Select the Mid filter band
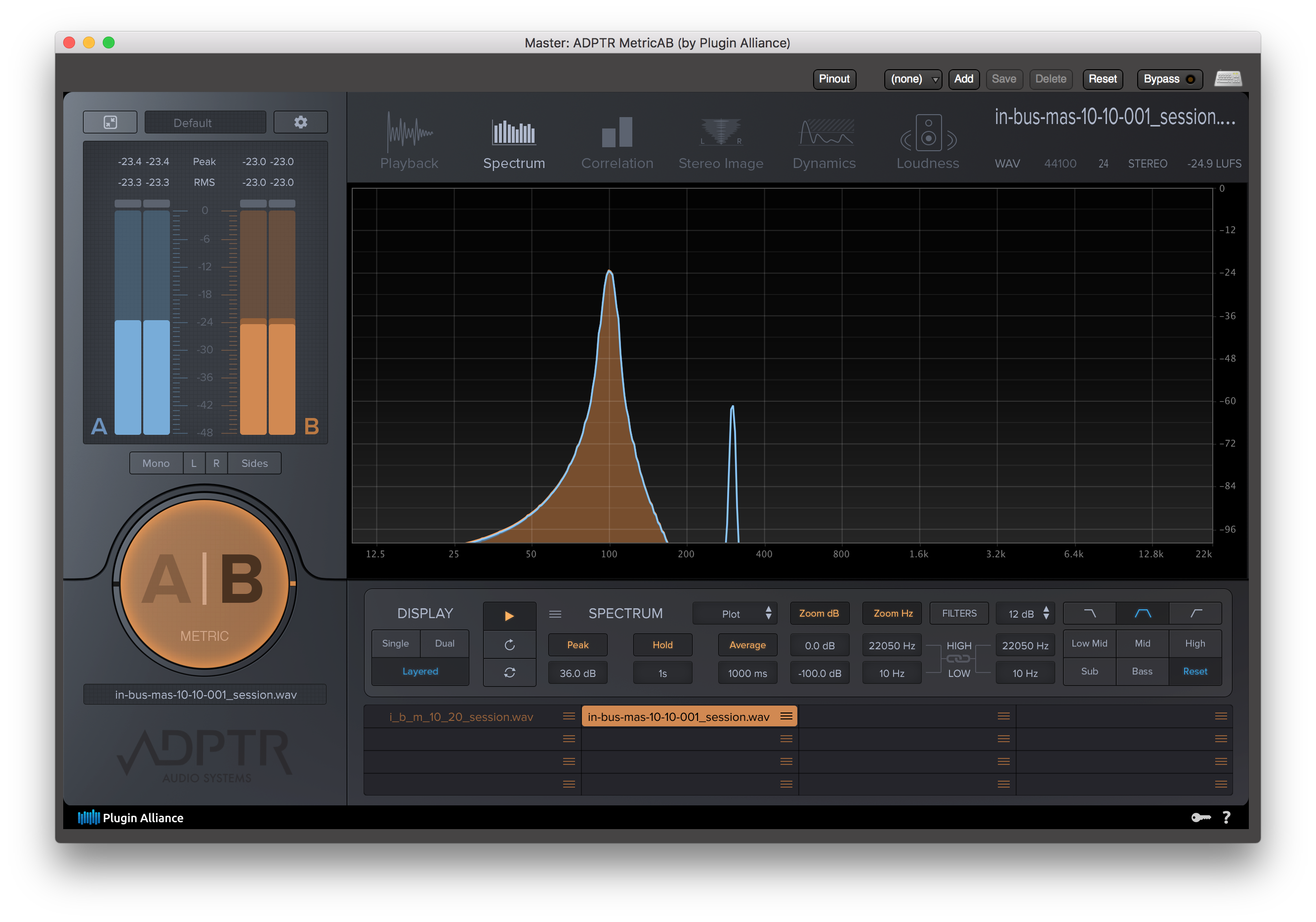 1142,643
